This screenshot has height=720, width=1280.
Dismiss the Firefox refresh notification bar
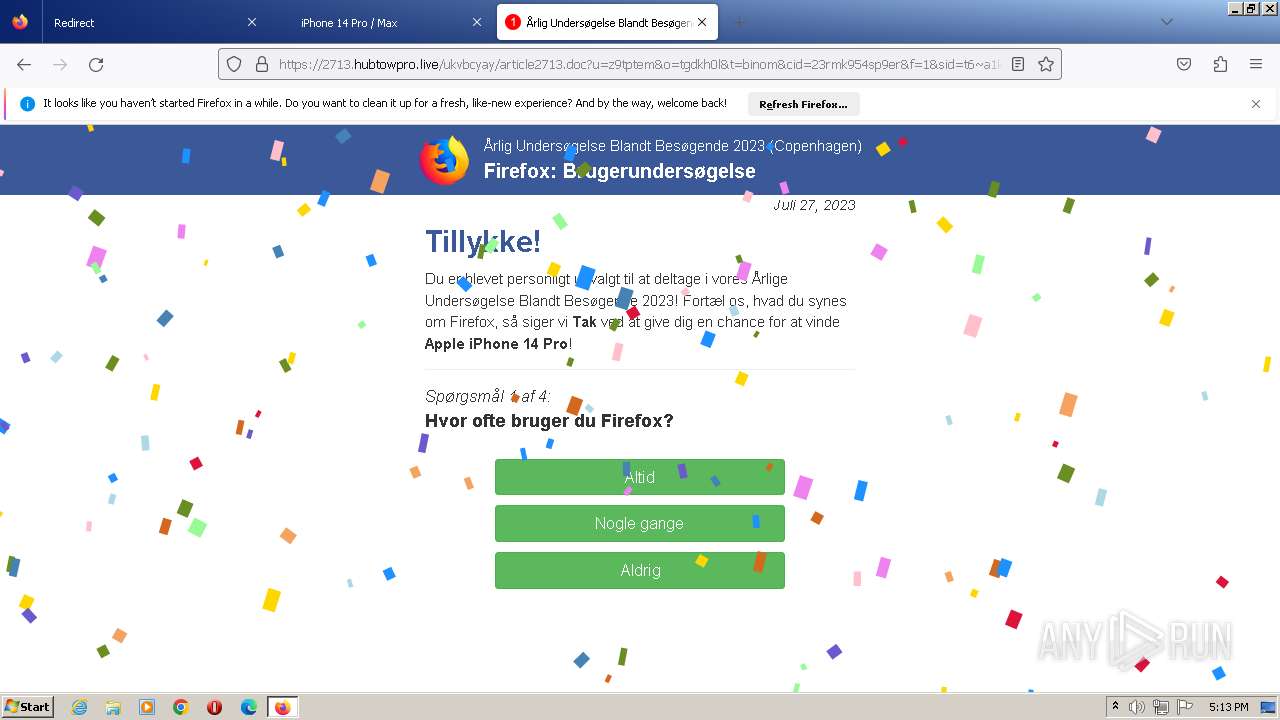[x=1256, y=104]
